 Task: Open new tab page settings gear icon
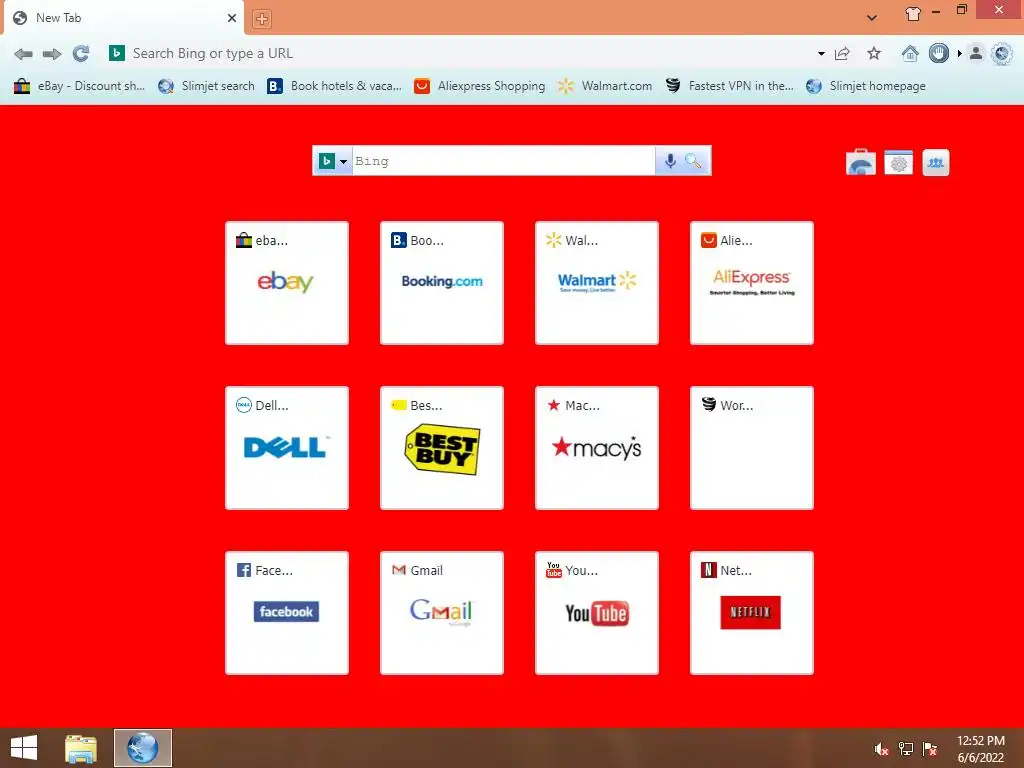click(899, 163)
